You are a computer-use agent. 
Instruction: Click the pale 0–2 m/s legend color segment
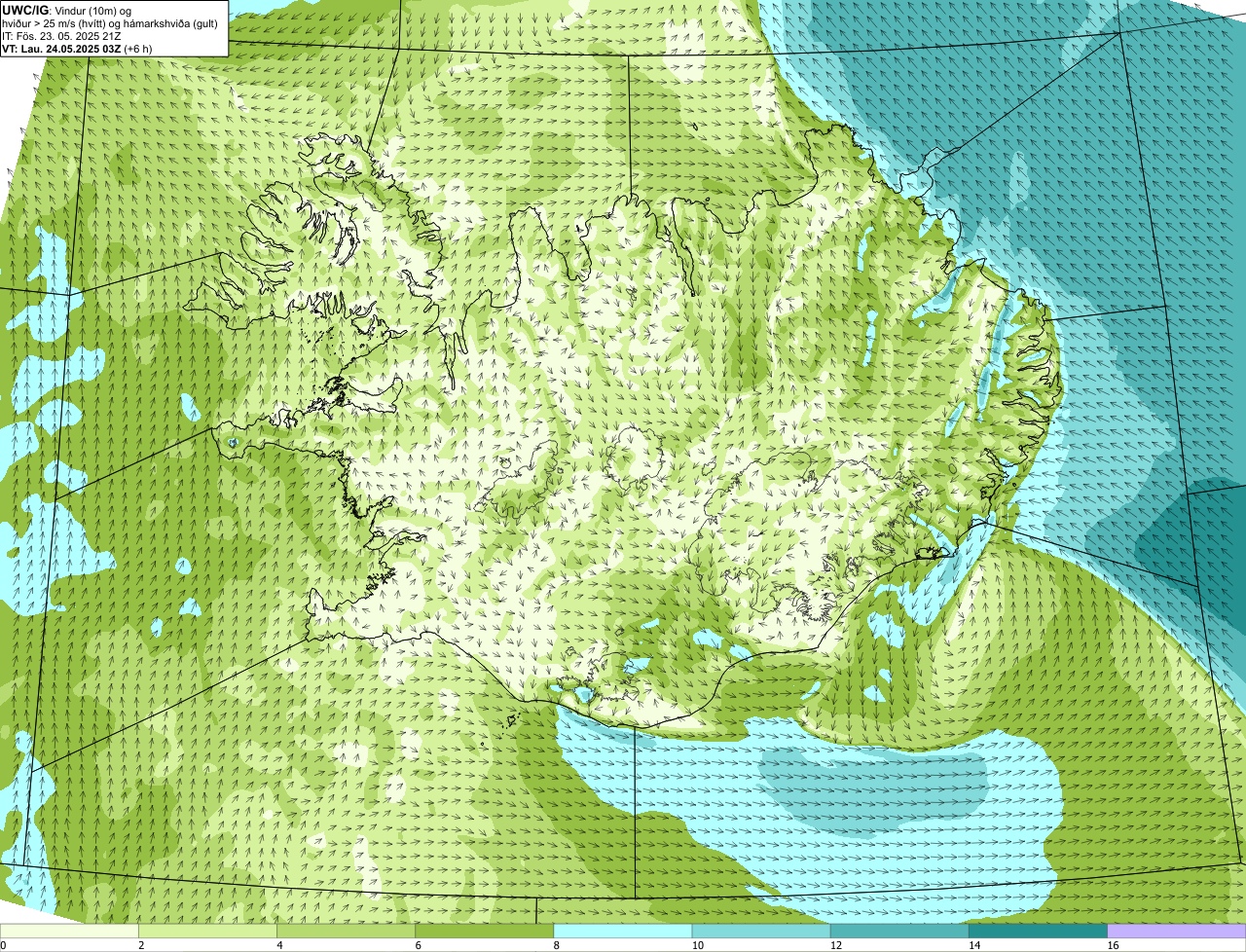[x=69, y=932]
